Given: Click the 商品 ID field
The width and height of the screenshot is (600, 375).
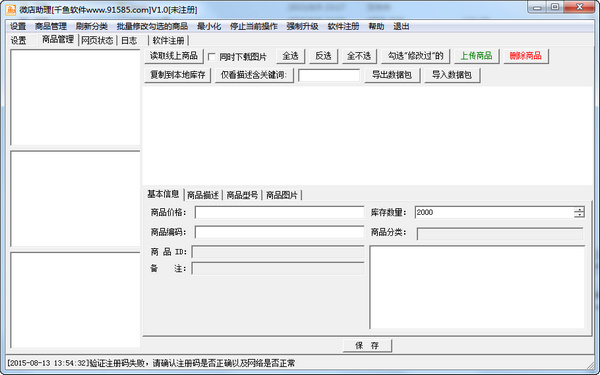Looking at the screenshot, I should click(278, 252).
